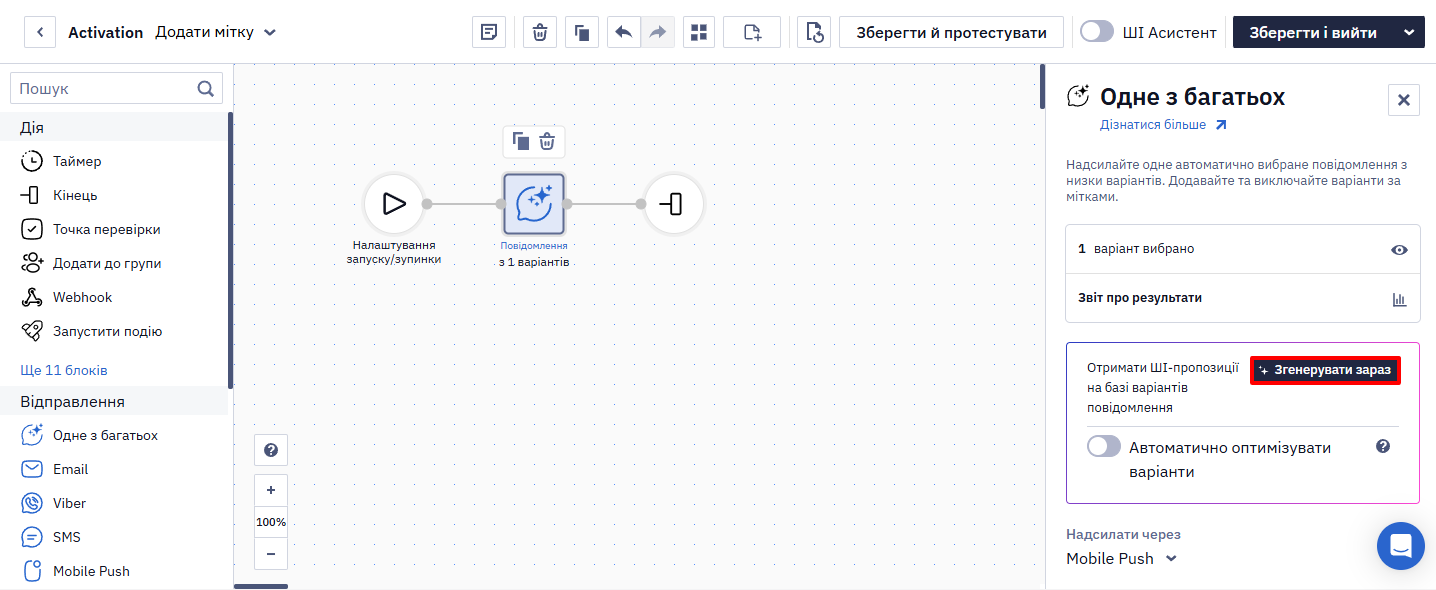Click the Зберегти й протестувати button

(951, 32)
